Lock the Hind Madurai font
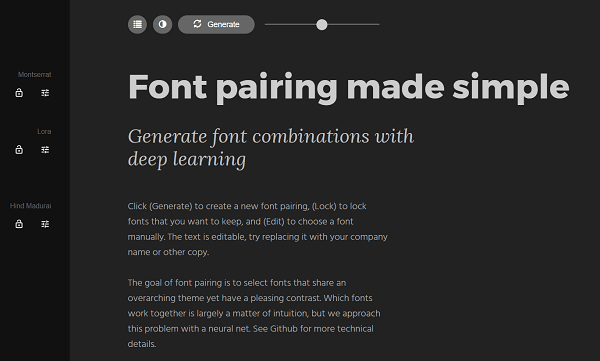This screenshot has height=361, width=600. point(19,224)
